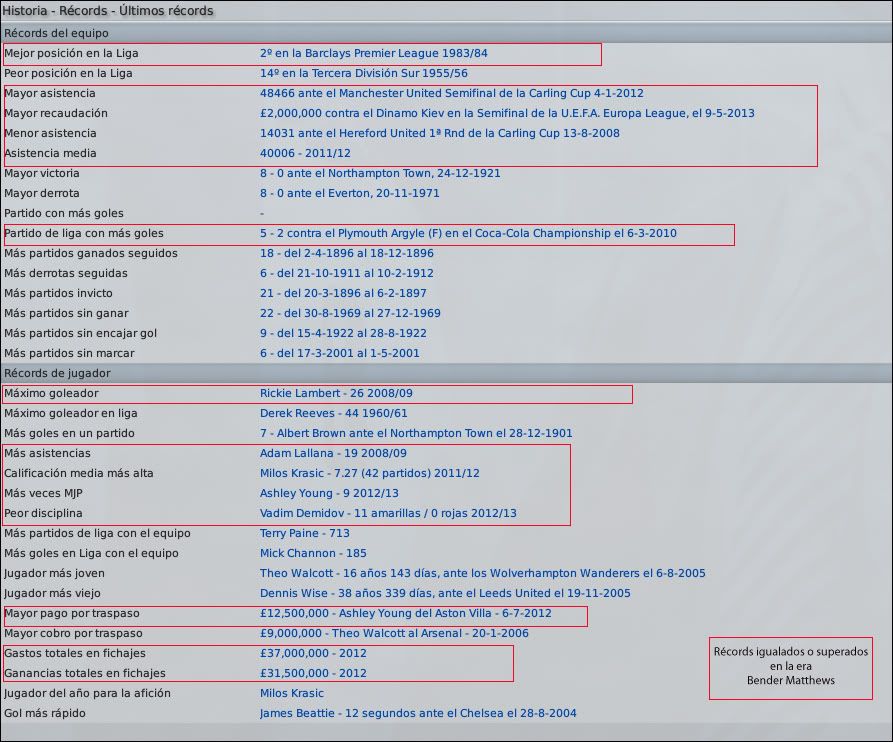Click the Jugador del año para la afición label

pyautogui.click(x=87, y=694)
